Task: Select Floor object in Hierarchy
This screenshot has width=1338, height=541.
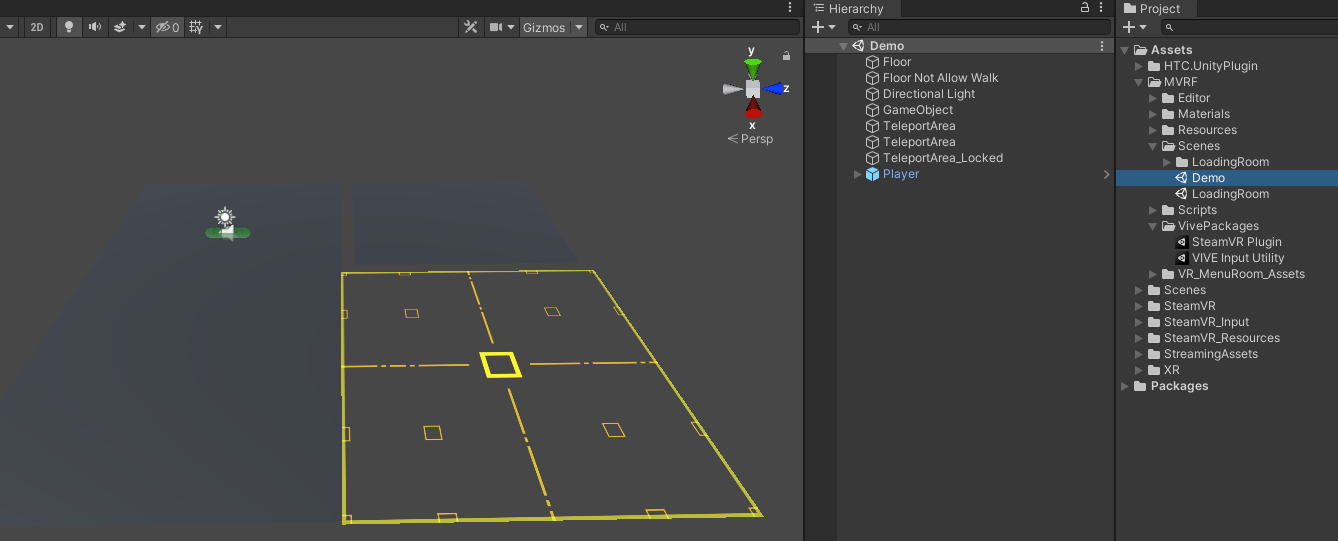Action: coord(897,62)
